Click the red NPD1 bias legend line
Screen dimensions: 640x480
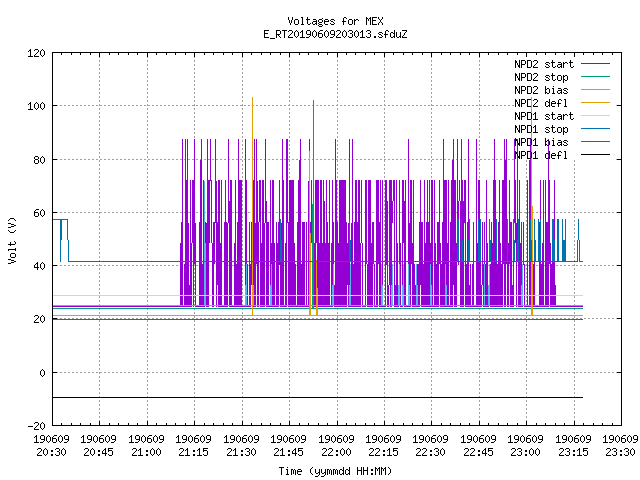click(595, 142)
